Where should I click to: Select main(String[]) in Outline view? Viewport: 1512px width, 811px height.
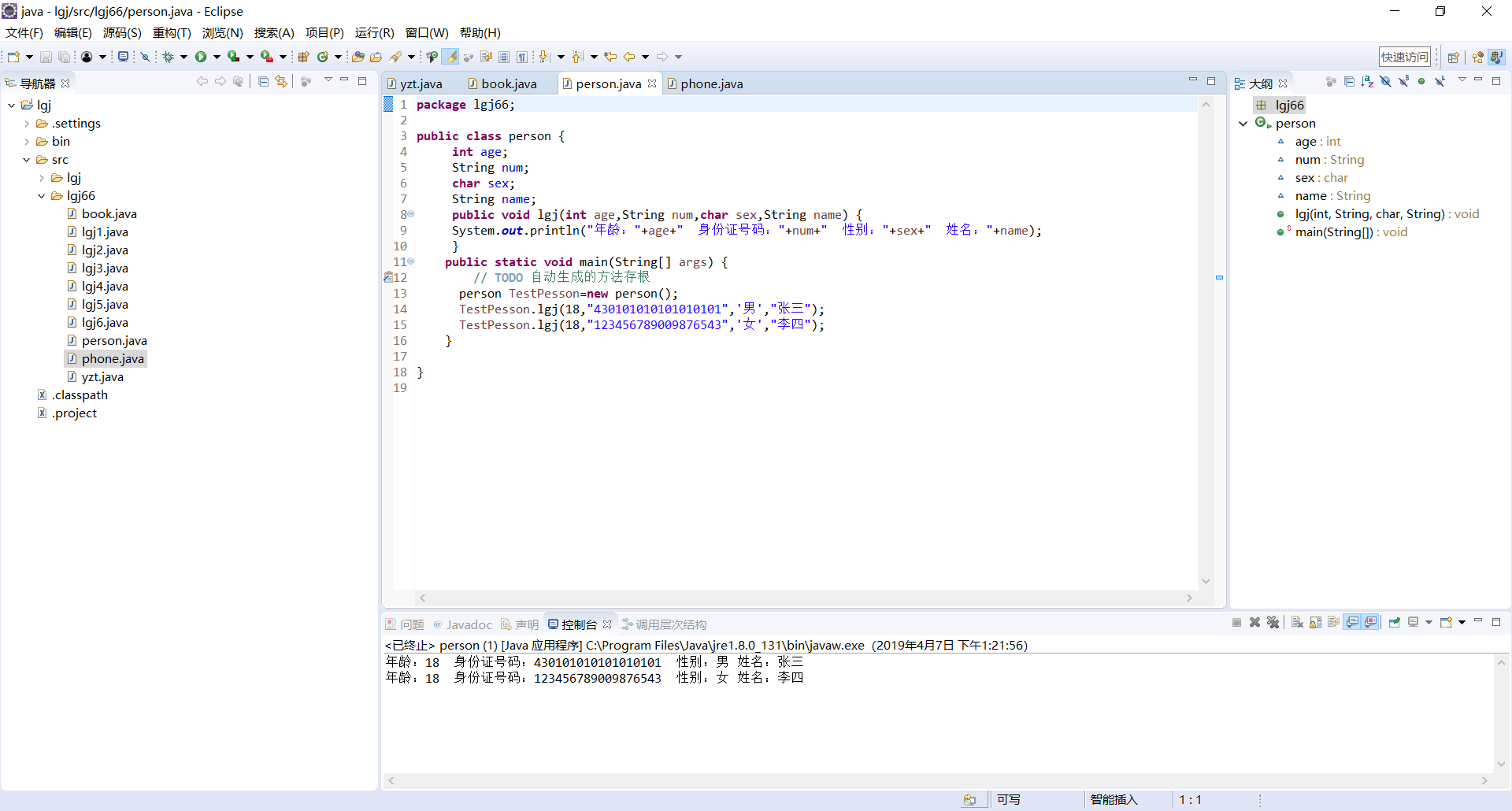tap(1333, 232)
